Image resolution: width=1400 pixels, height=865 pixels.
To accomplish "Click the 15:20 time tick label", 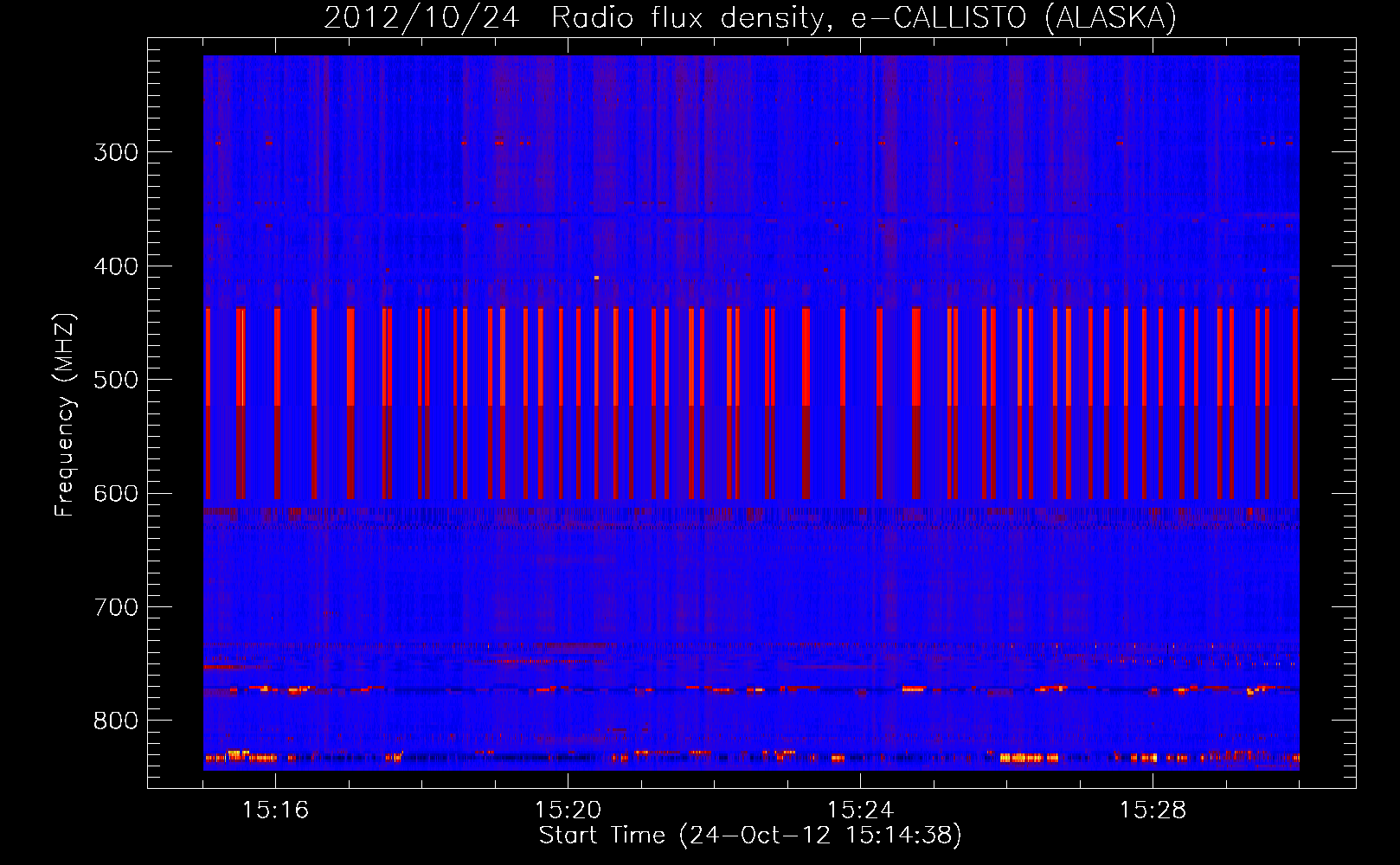I will coord(568,811).
